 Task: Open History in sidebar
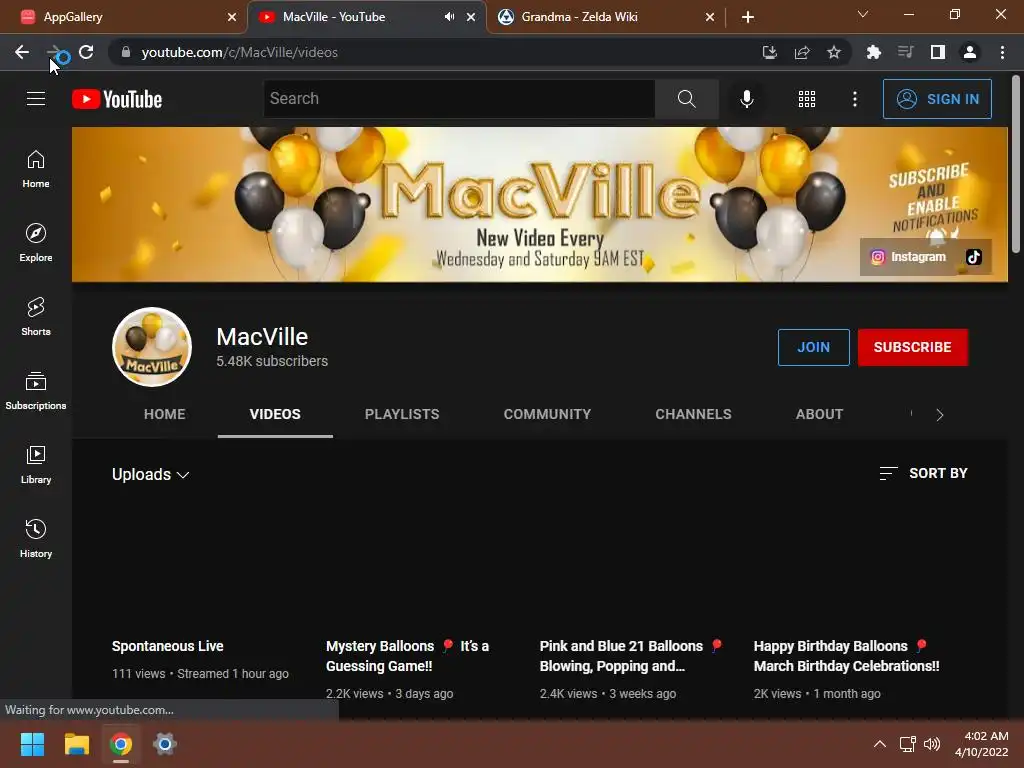(36, 539)
